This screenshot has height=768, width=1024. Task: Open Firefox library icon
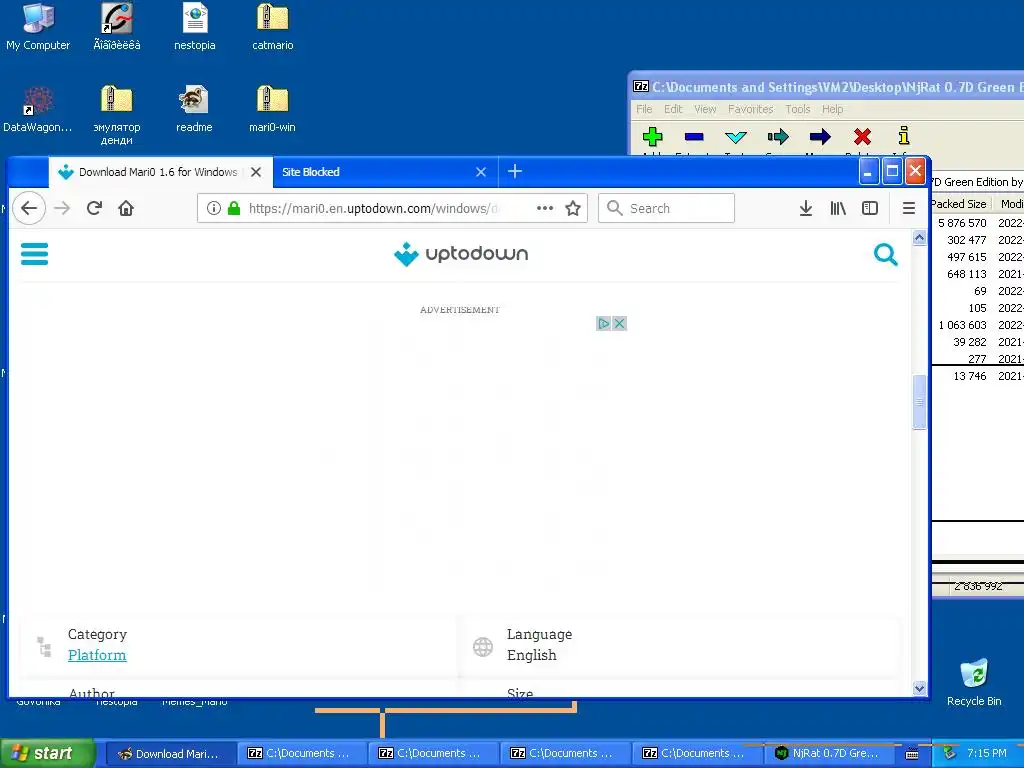click(x=838, y=208)
